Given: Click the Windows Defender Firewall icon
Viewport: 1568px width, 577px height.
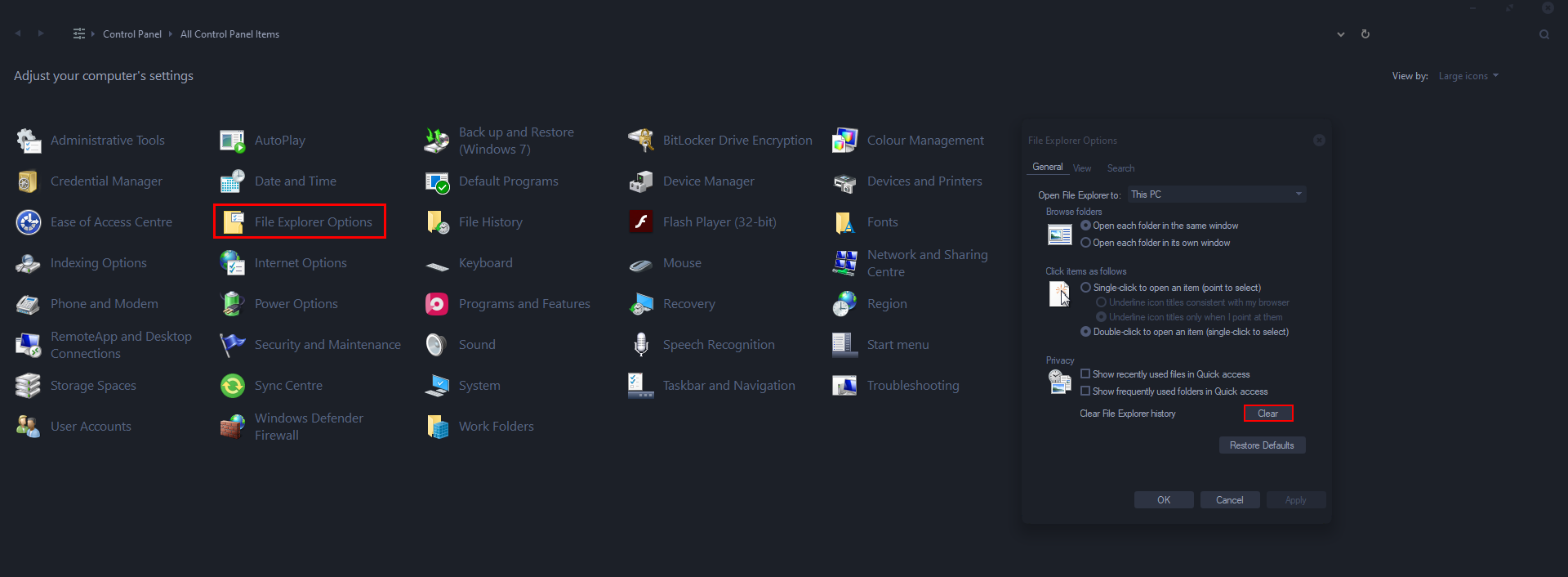Looking at the screenshot, I should pyautogui.click(x=233, y=427).
